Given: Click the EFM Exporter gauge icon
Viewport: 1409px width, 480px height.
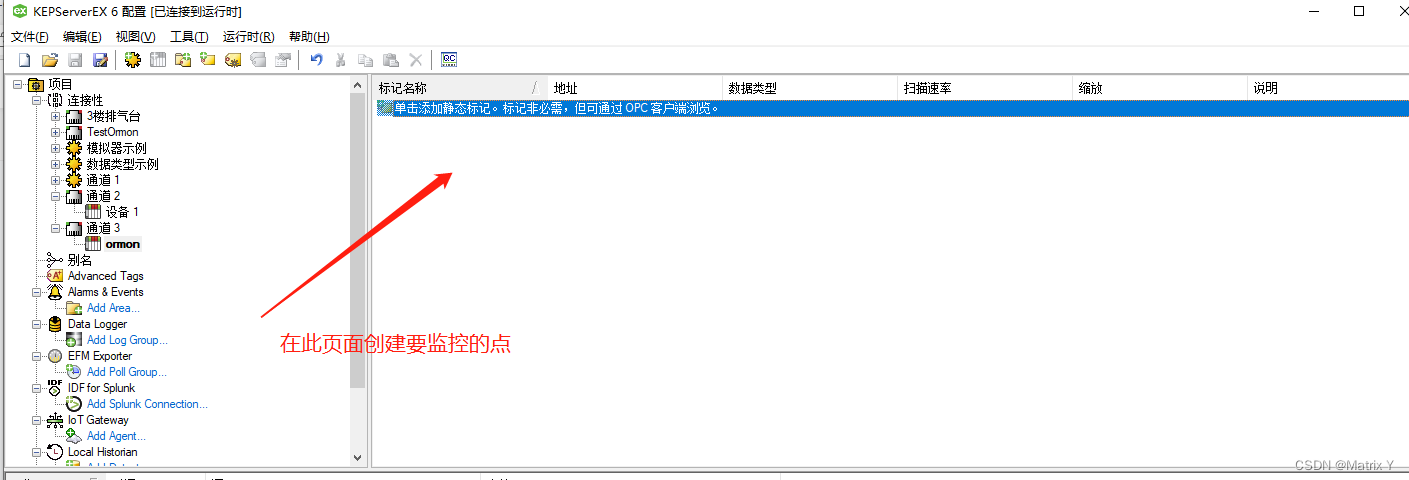Looking at the screenshot, I should click(x=55, y=356).
